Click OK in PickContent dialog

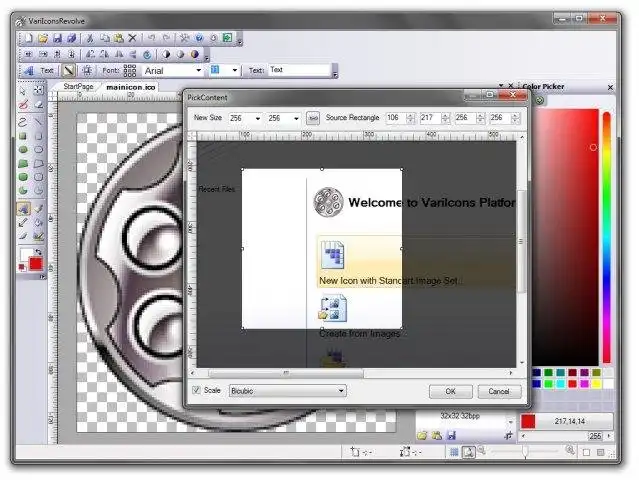[x=450, y=392]
